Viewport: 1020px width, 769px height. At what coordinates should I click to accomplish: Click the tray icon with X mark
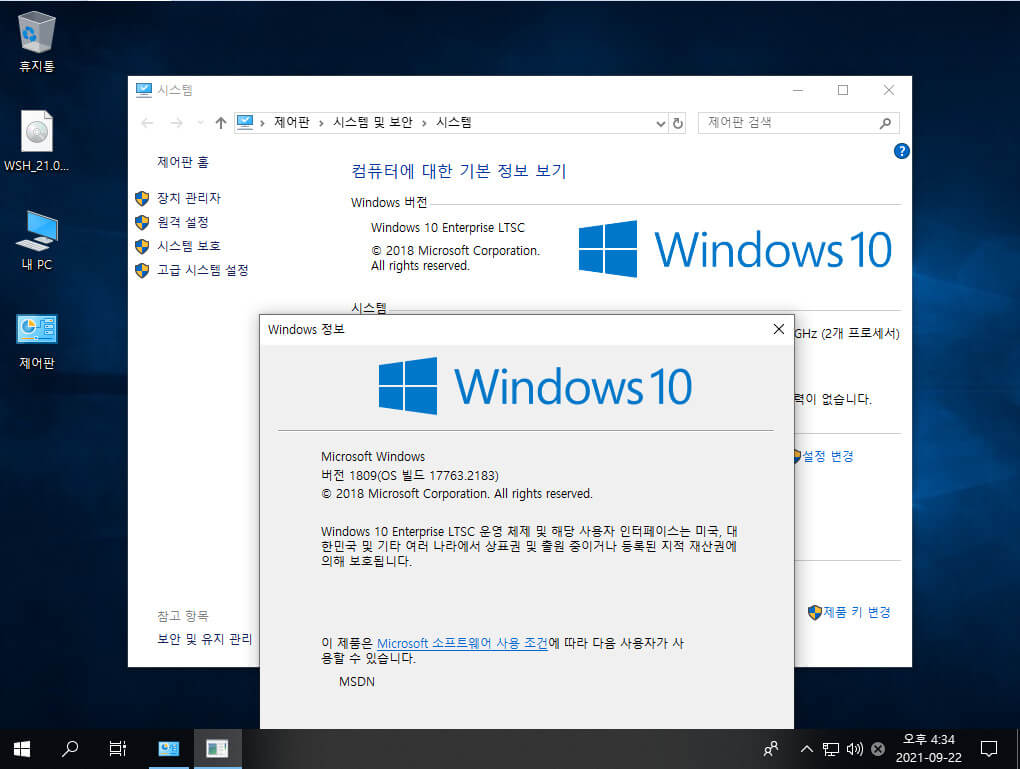pyautogui.click(x=878, y=749)
